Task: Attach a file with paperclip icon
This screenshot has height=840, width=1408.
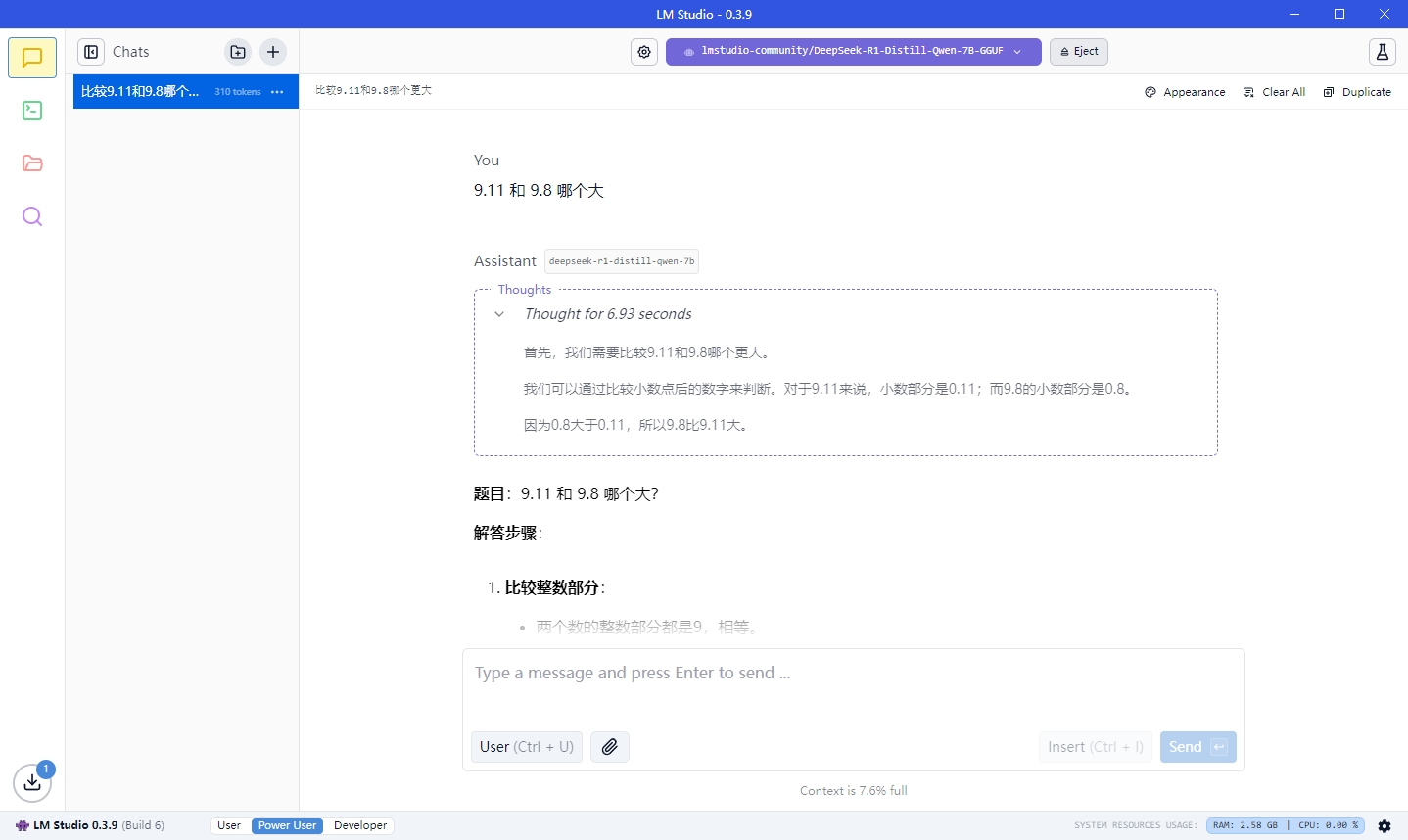Action: tap(610, 747)
